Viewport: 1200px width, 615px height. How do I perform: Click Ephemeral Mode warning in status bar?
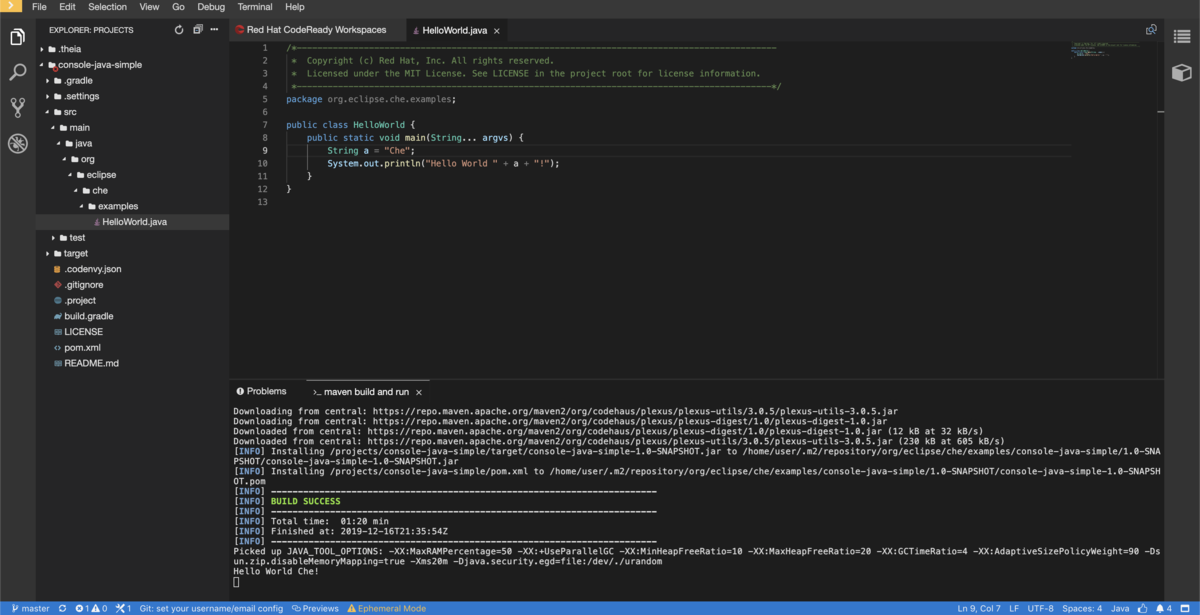tap(386, 608)
